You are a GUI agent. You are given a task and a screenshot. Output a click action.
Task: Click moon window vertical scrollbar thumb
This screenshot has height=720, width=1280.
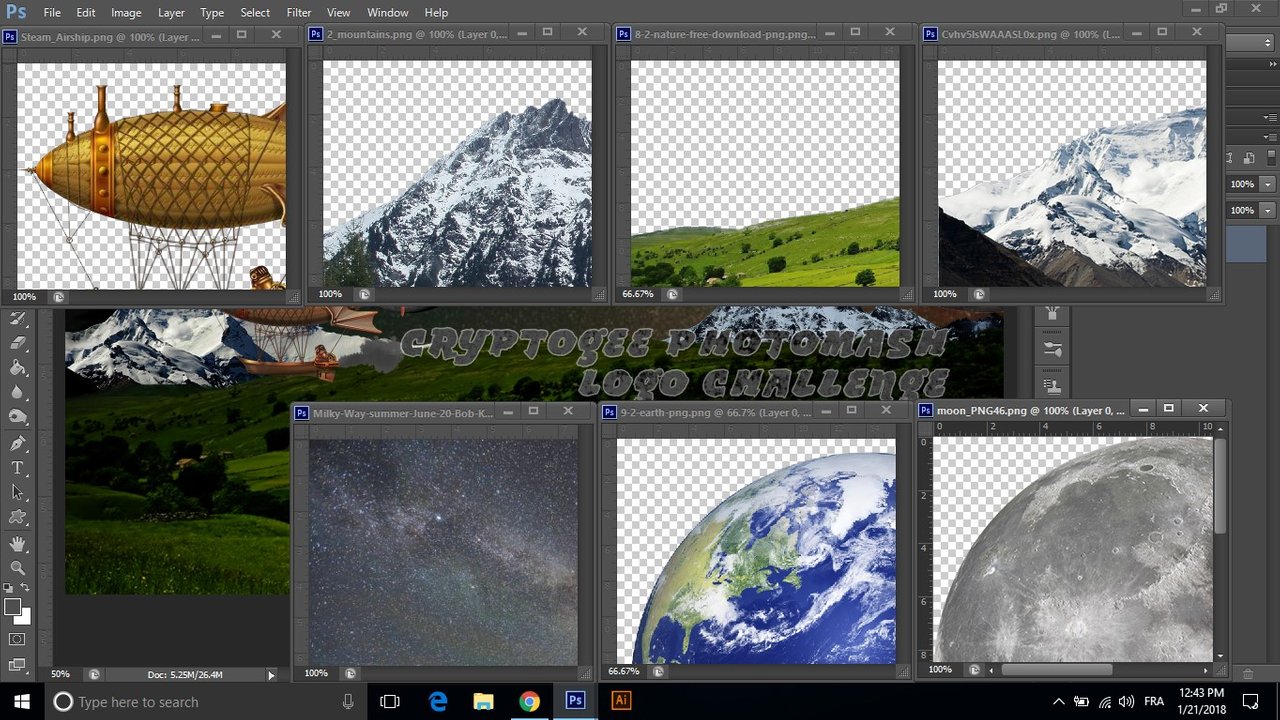click(1219, 486)
